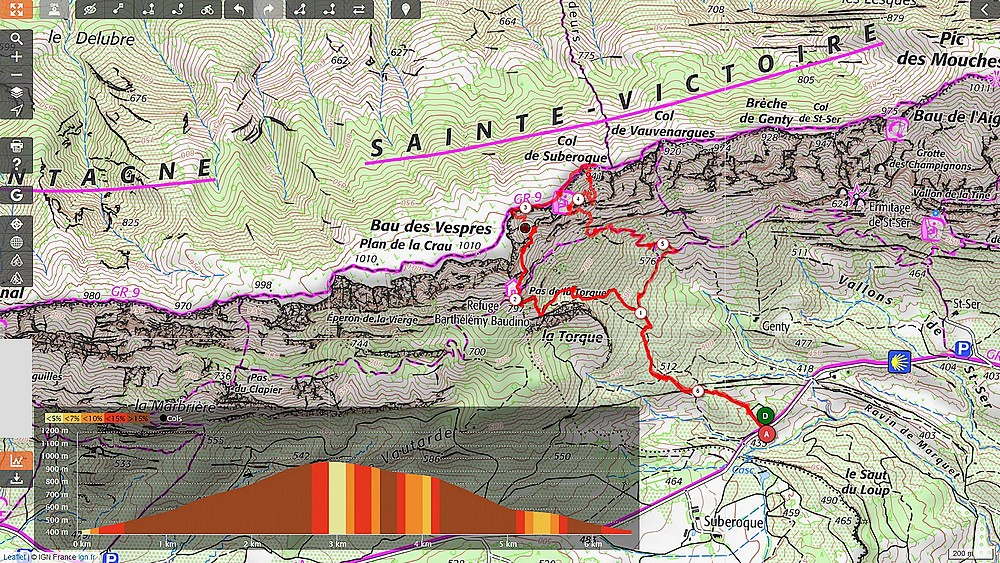
Task: Add a waypoint with the marker pin
Action: [x=406, y=9]
